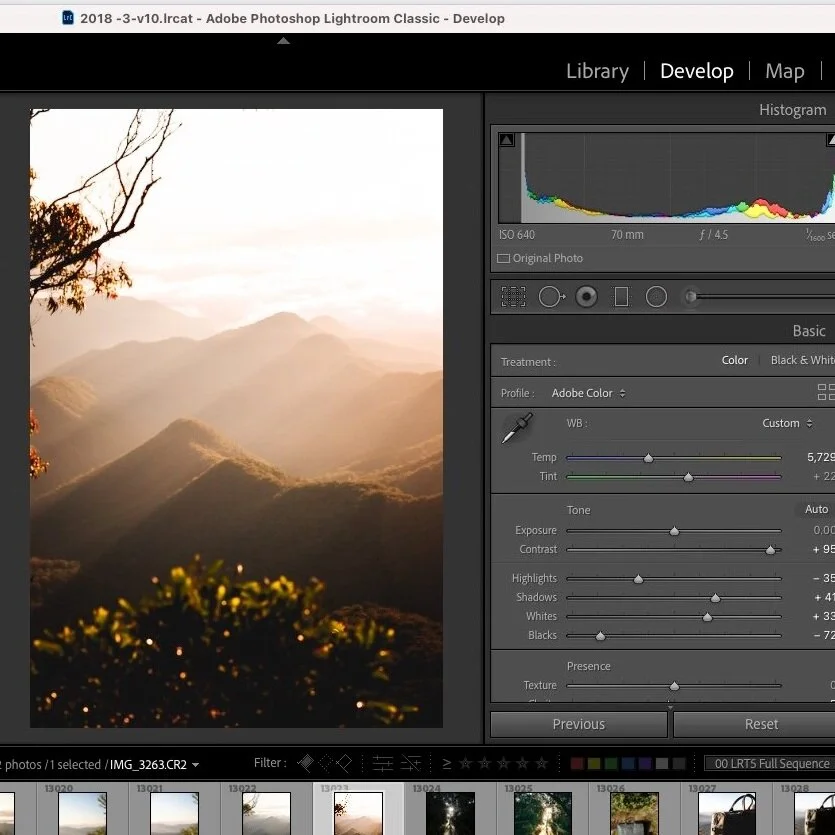Image resolution: width=835 pixels, height=835 pixels.
Task: Open the Map module
Action: 784,71
